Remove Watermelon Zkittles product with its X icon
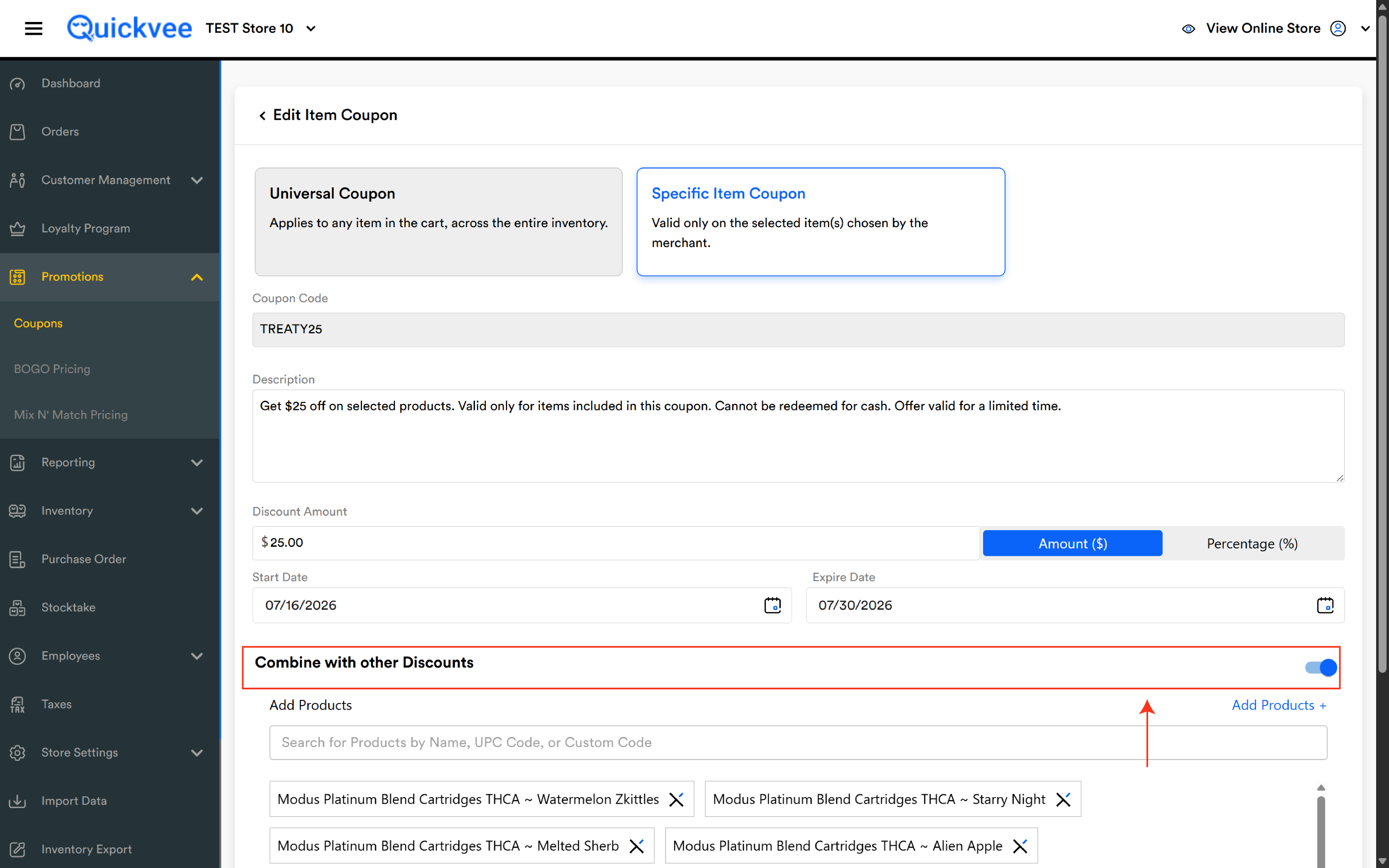The image size is (1389, 868). [676, 799]
